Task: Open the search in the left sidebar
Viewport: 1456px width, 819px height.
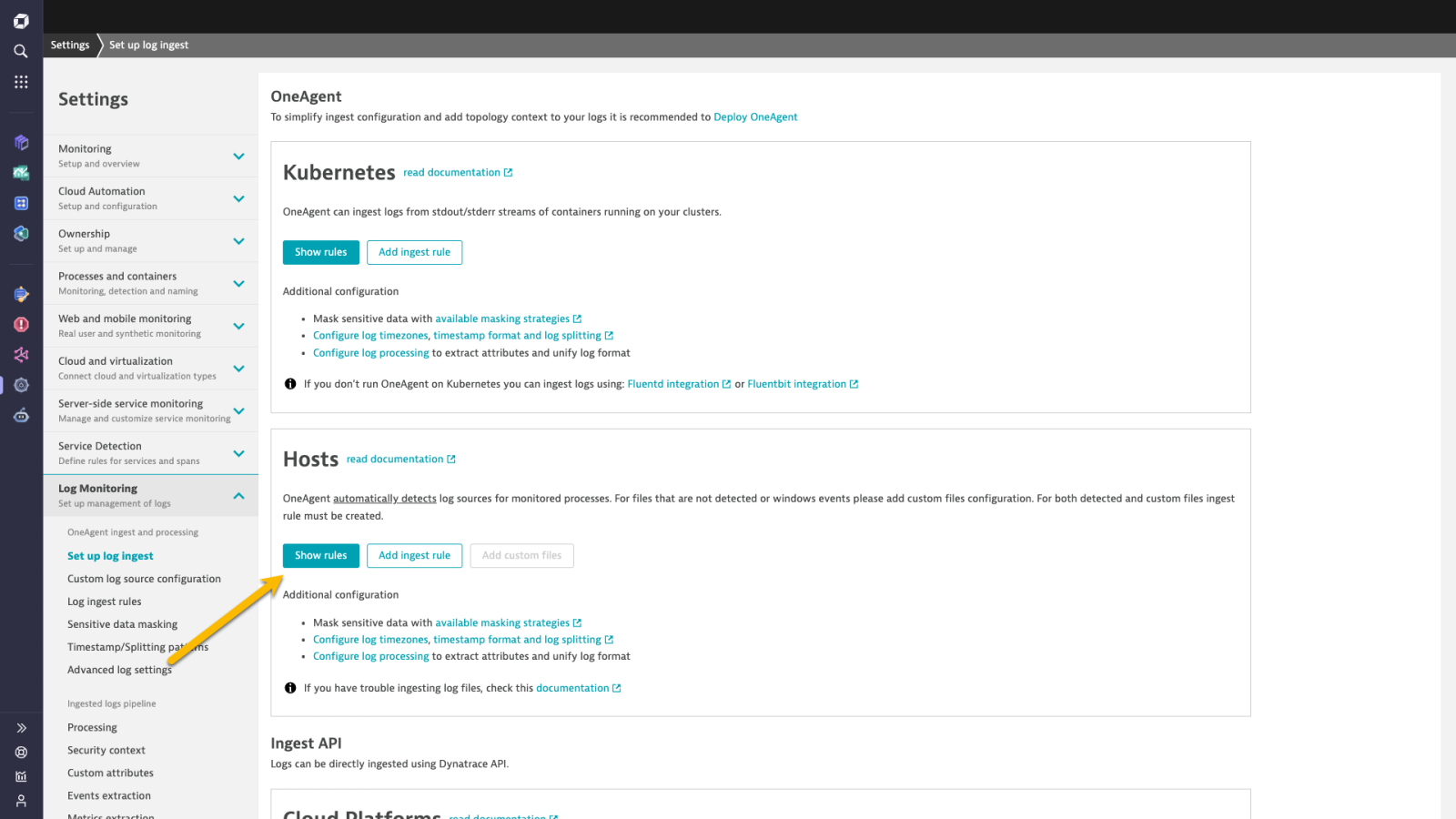Action: [x=20, y=51]
